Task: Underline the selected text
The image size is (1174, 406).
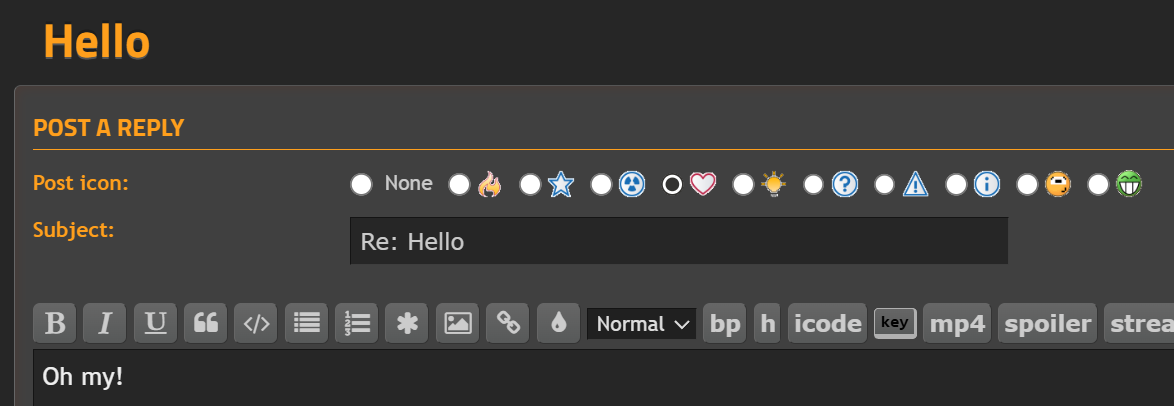Action: click(155, 323)
